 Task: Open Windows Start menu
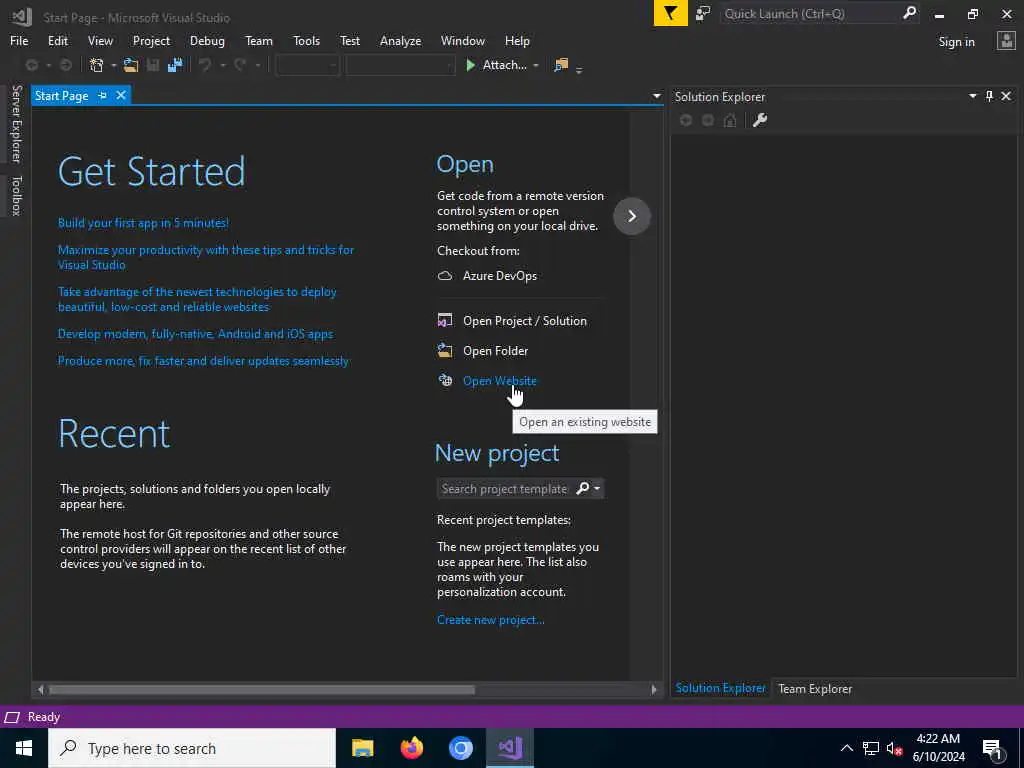click(24, 748)
